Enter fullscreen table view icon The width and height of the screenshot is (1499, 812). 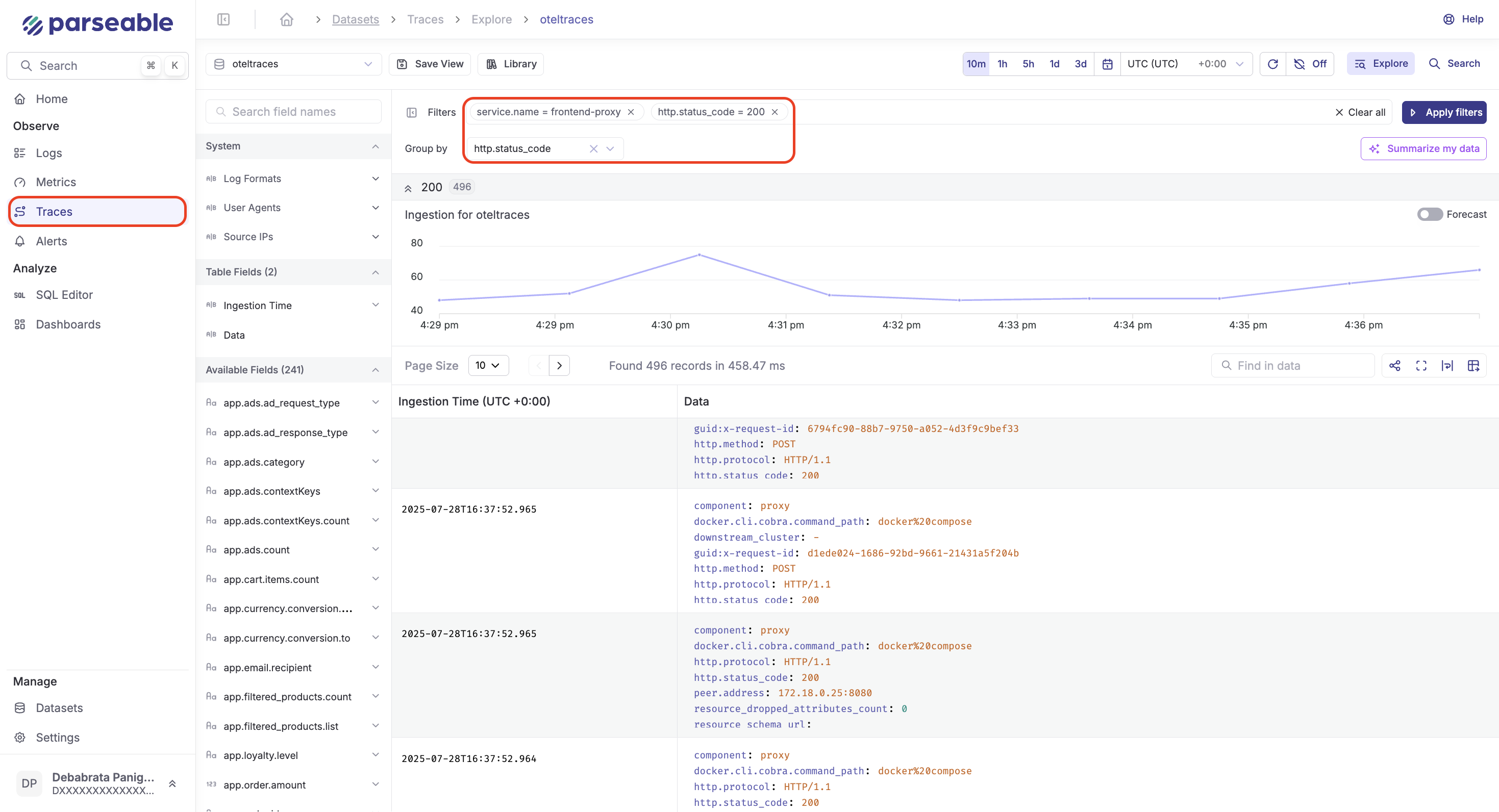(1421, 365)
